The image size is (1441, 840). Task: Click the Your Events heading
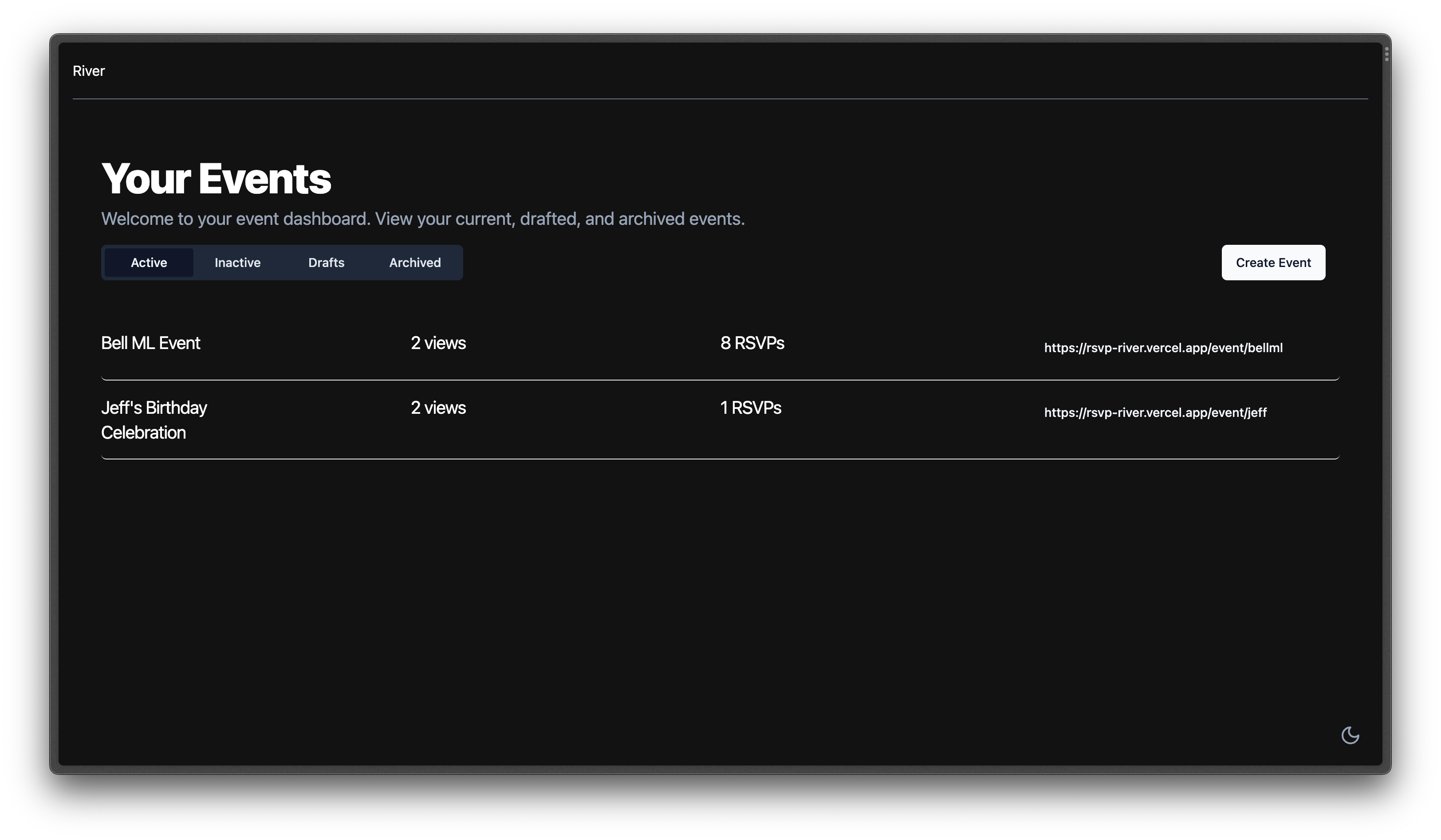pos(216,179)
